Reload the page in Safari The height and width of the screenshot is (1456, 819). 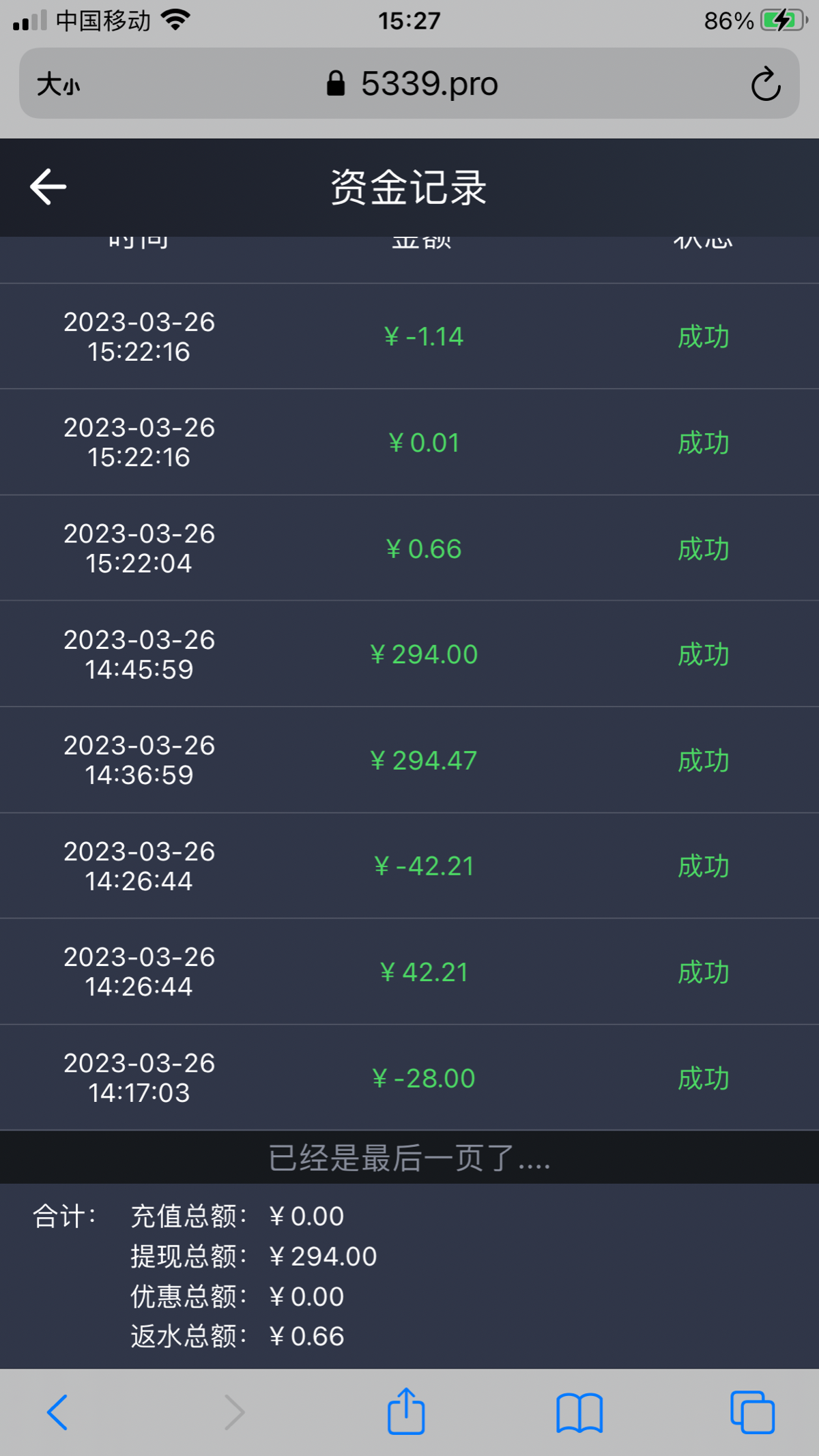click(x=765, y=85)
